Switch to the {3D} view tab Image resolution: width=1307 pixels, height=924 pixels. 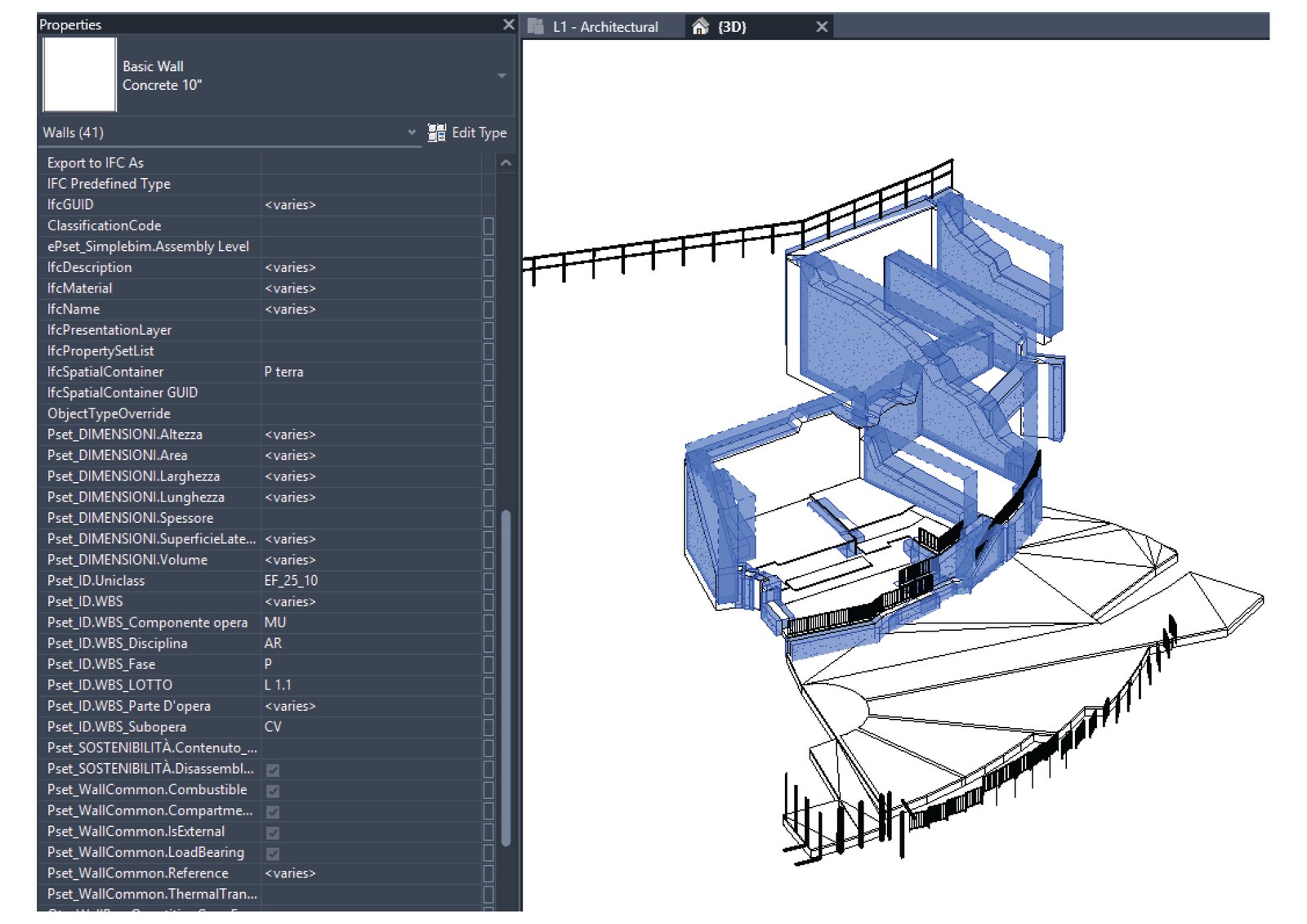coord(760,26)
